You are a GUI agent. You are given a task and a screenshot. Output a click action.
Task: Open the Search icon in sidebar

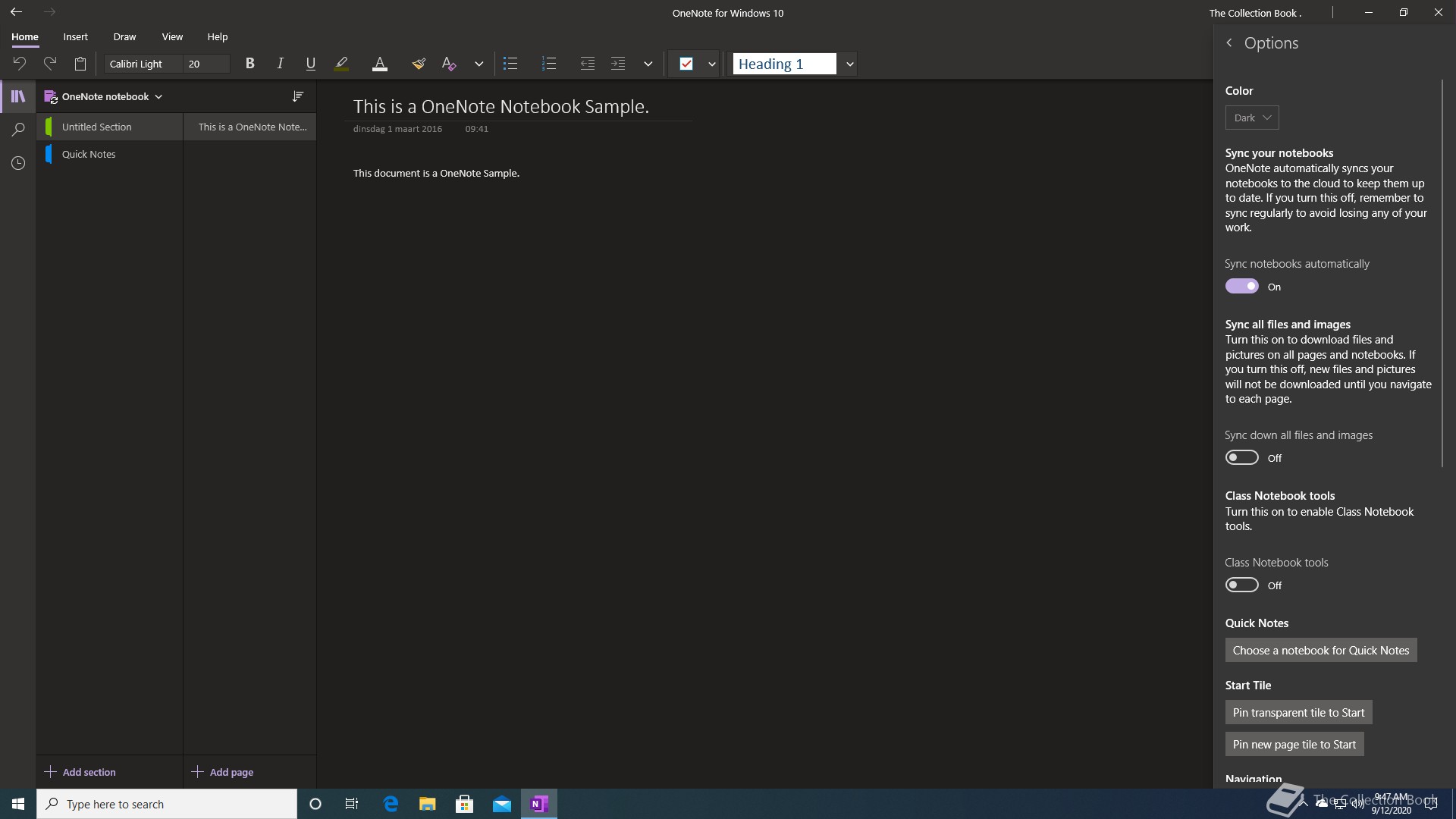[18, 130]
